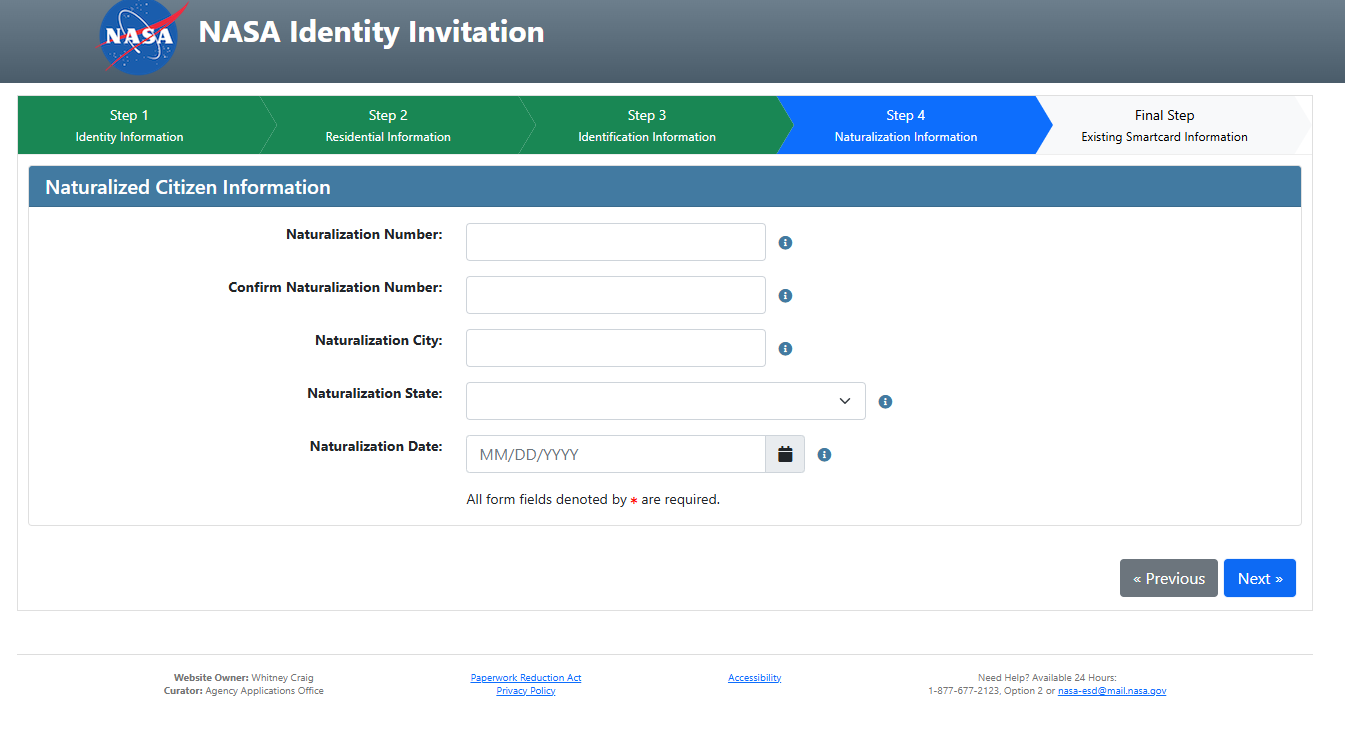The height and width of the screenshot is (732, 1345).
Task: Open the Paperwork Reduction Act link
Action: click(x=526, y=678)
